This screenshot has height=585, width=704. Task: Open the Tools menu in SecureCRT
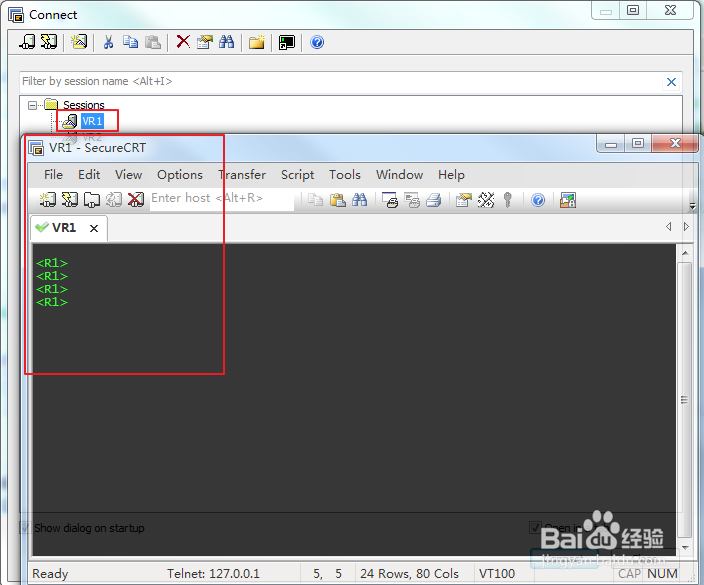pos(344,175)
